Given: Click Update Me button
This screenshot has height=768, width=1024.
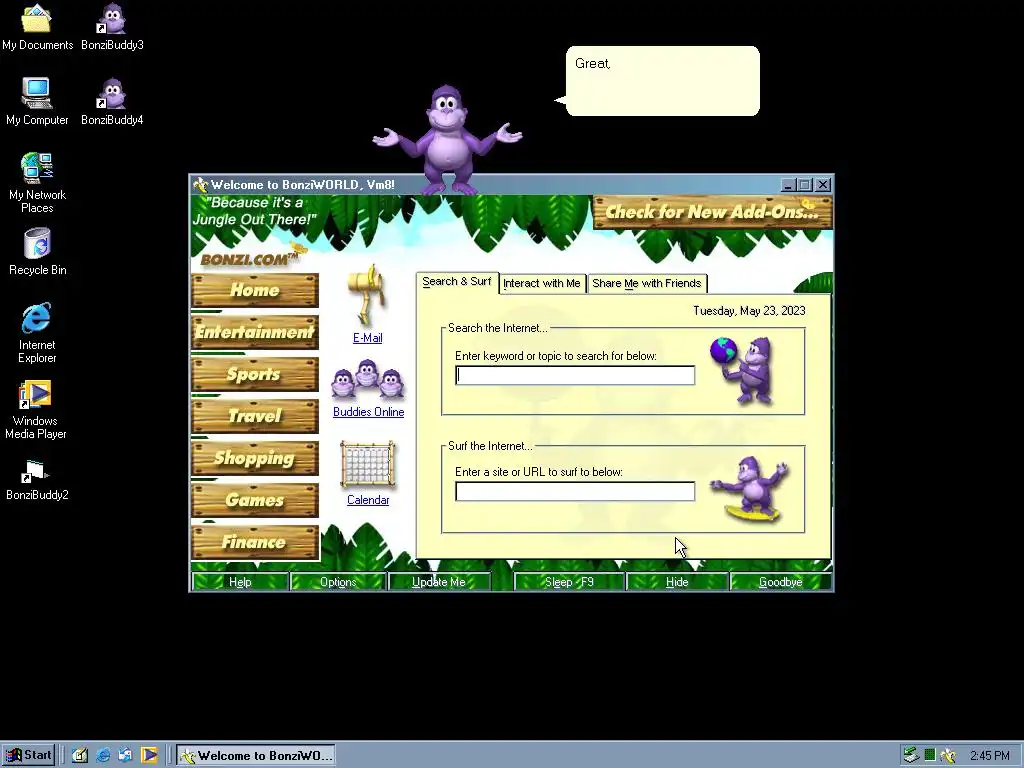Looking at the screenshot, I should pyautogui.click(x=439, y=582).
